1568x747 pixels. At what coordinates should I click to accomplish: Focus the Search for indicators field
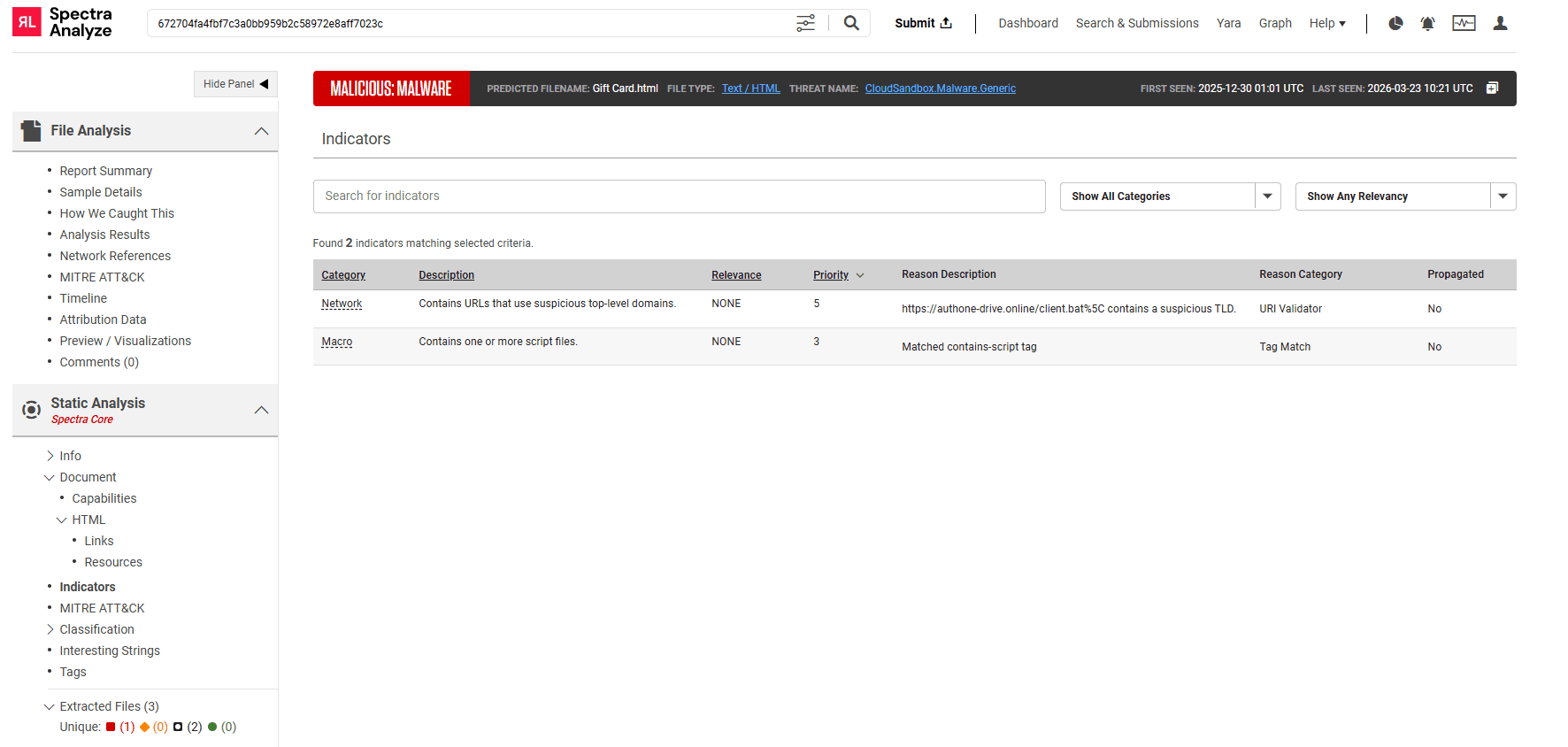pos(679,196)
